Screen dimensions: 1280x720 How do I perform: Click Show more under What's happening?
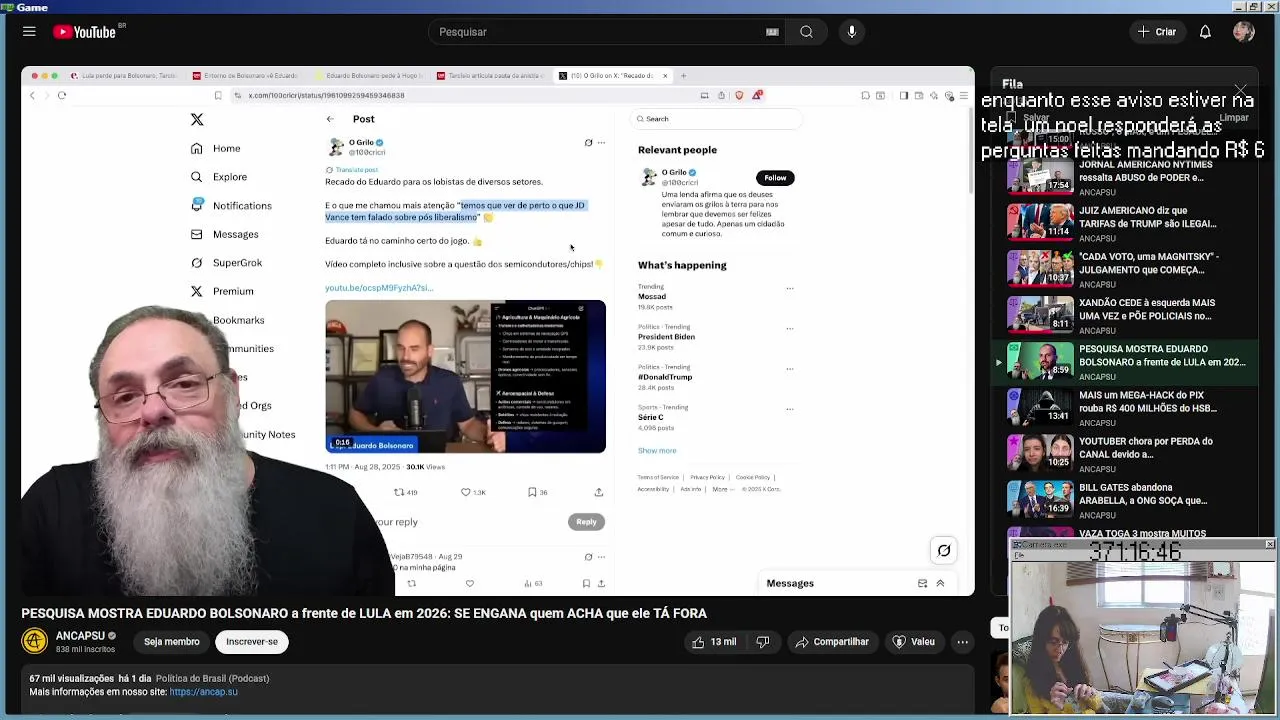coord(657,451)
